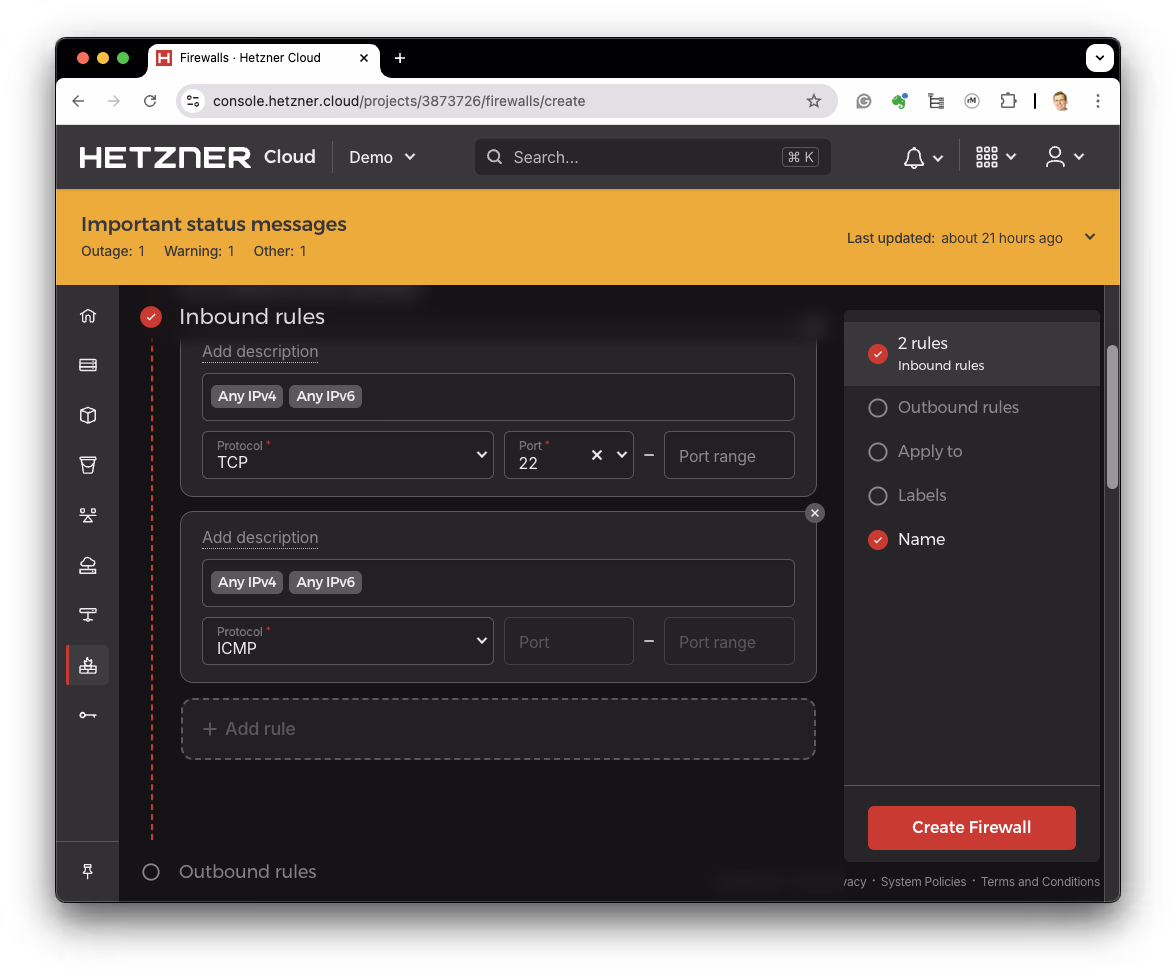This screenshot has height=976, width=1176.
Task: Expand the status messages banner chevron
Action: click(1089, 237)
